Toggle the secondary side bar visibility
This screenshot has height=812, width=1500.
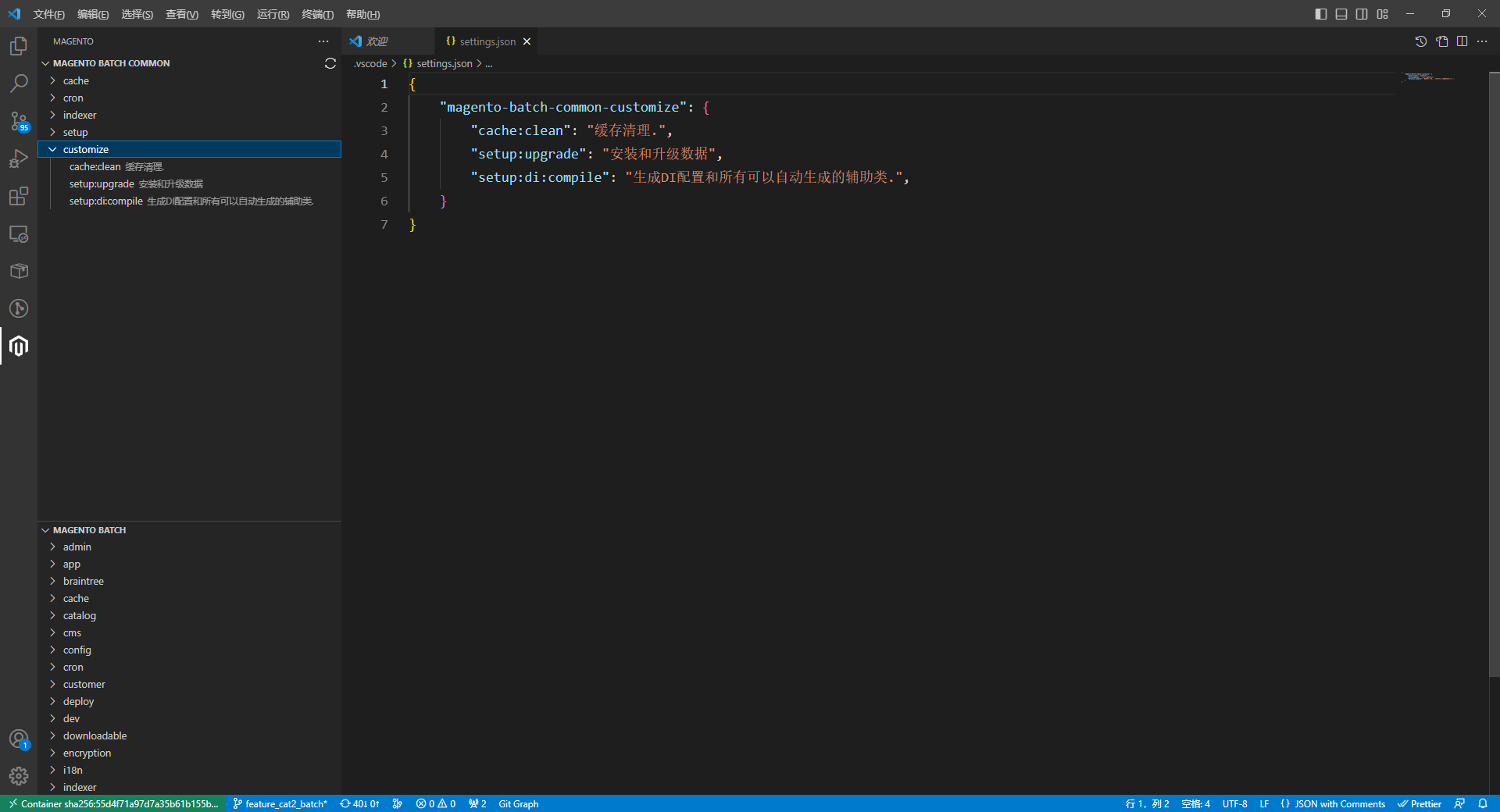coord(1362,14)
